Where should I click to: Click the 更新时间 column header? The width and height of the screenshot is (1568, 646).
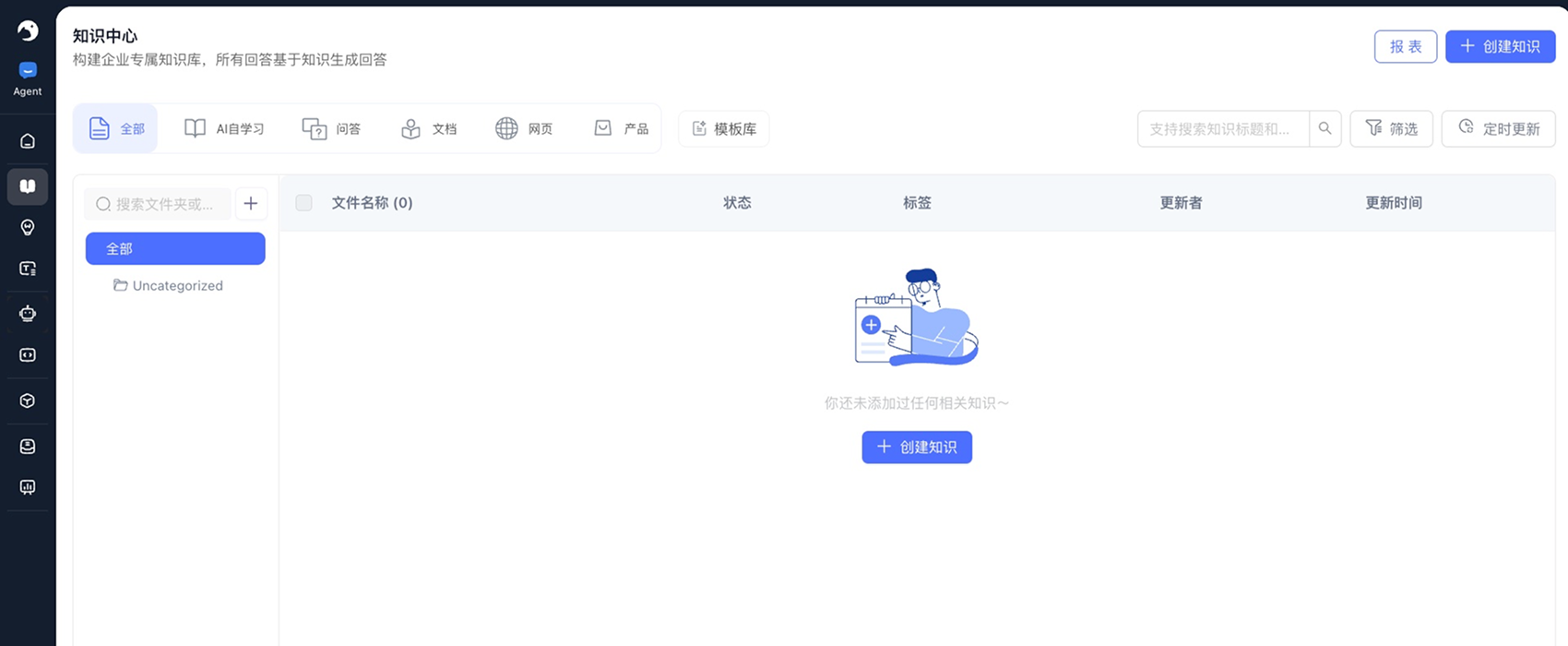click(1394, 202)
